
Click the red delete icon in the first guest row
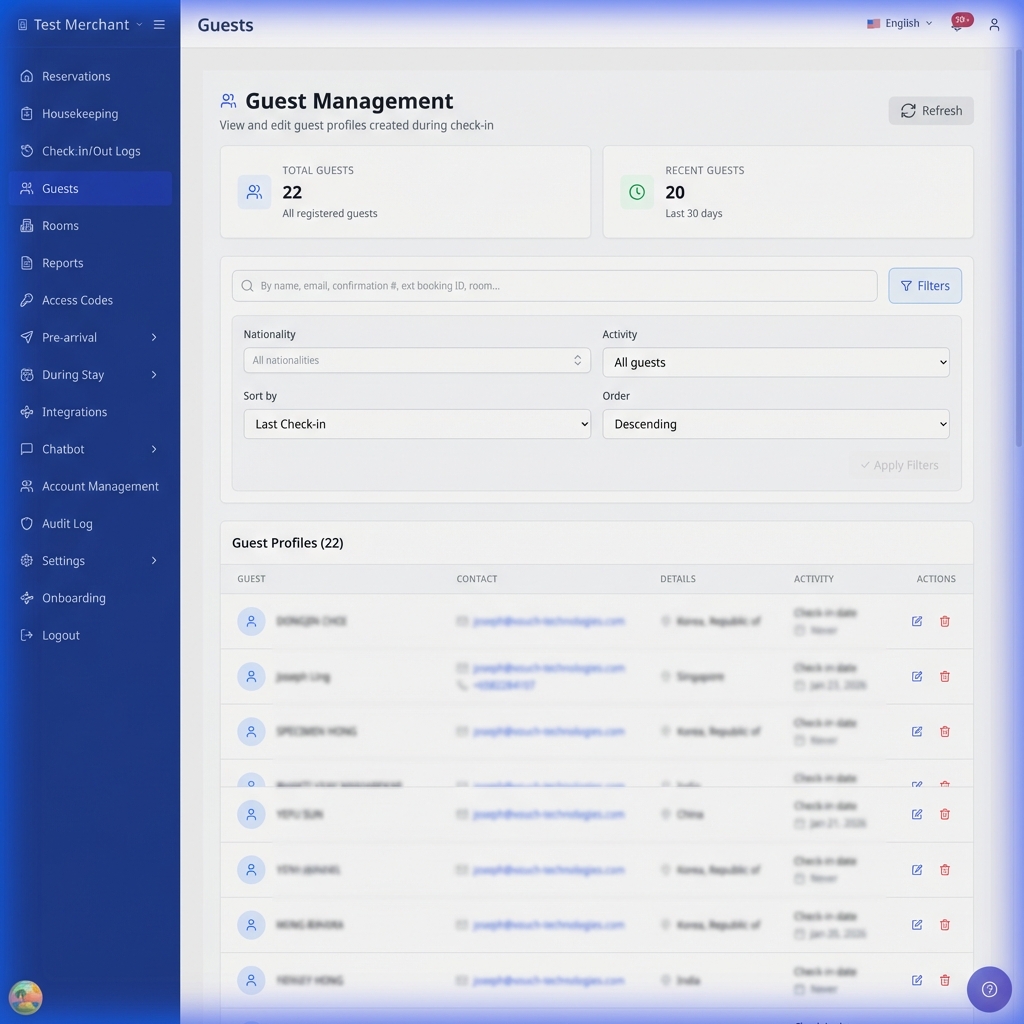[945, 621]
